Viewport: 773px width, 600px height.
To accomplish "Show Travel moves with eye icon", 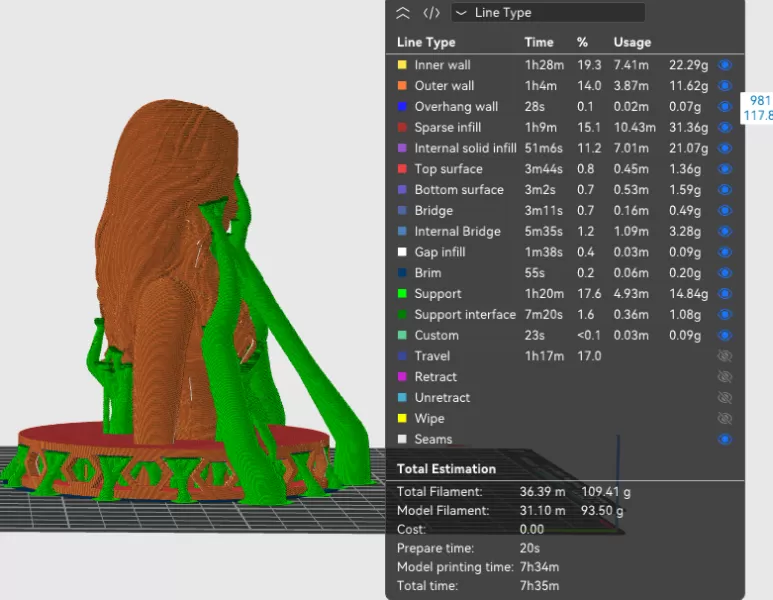I will [725, 356].
